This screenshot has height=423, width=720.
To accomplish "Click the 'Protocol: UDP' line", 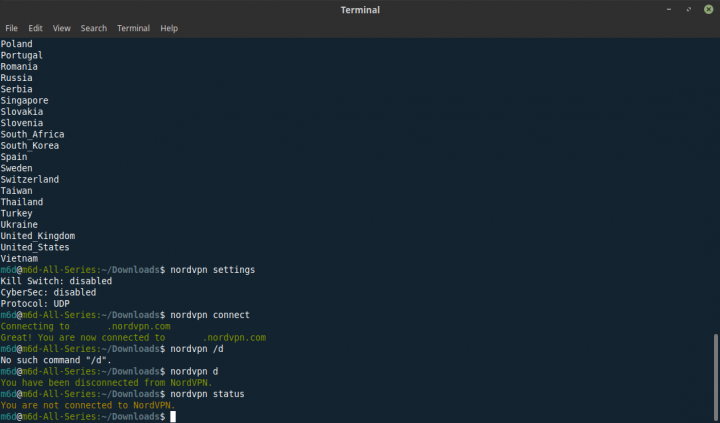I will [x=35, y=304].
